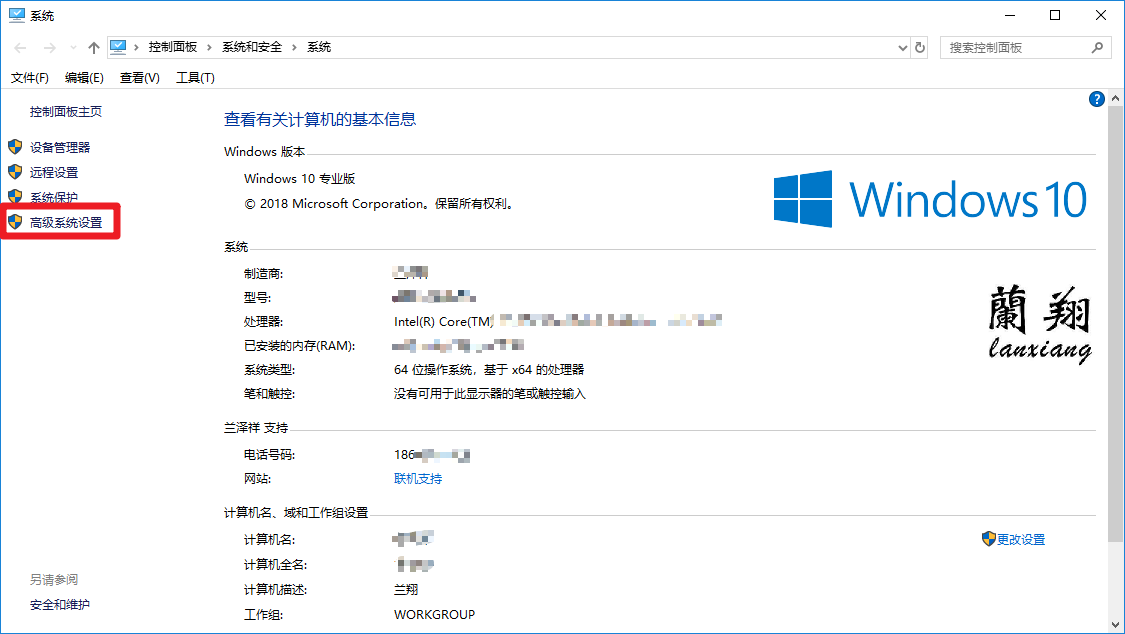1125x634 pixels.
Task: Click the WORKGROUP workgroup value
Action: (435, 615)
